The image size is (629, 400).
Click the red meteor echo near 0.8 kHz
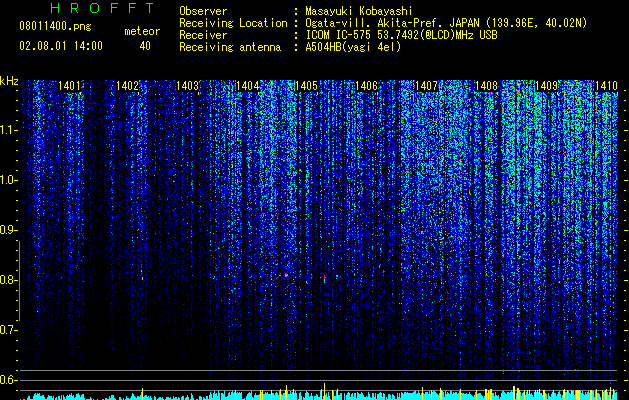point(324,278)
